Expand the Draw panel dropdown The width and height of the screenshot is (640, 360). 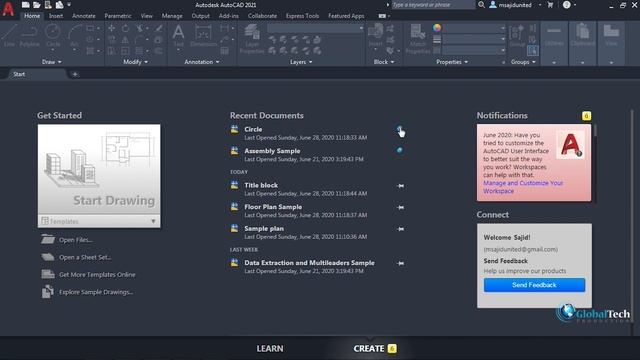point(52,62)
